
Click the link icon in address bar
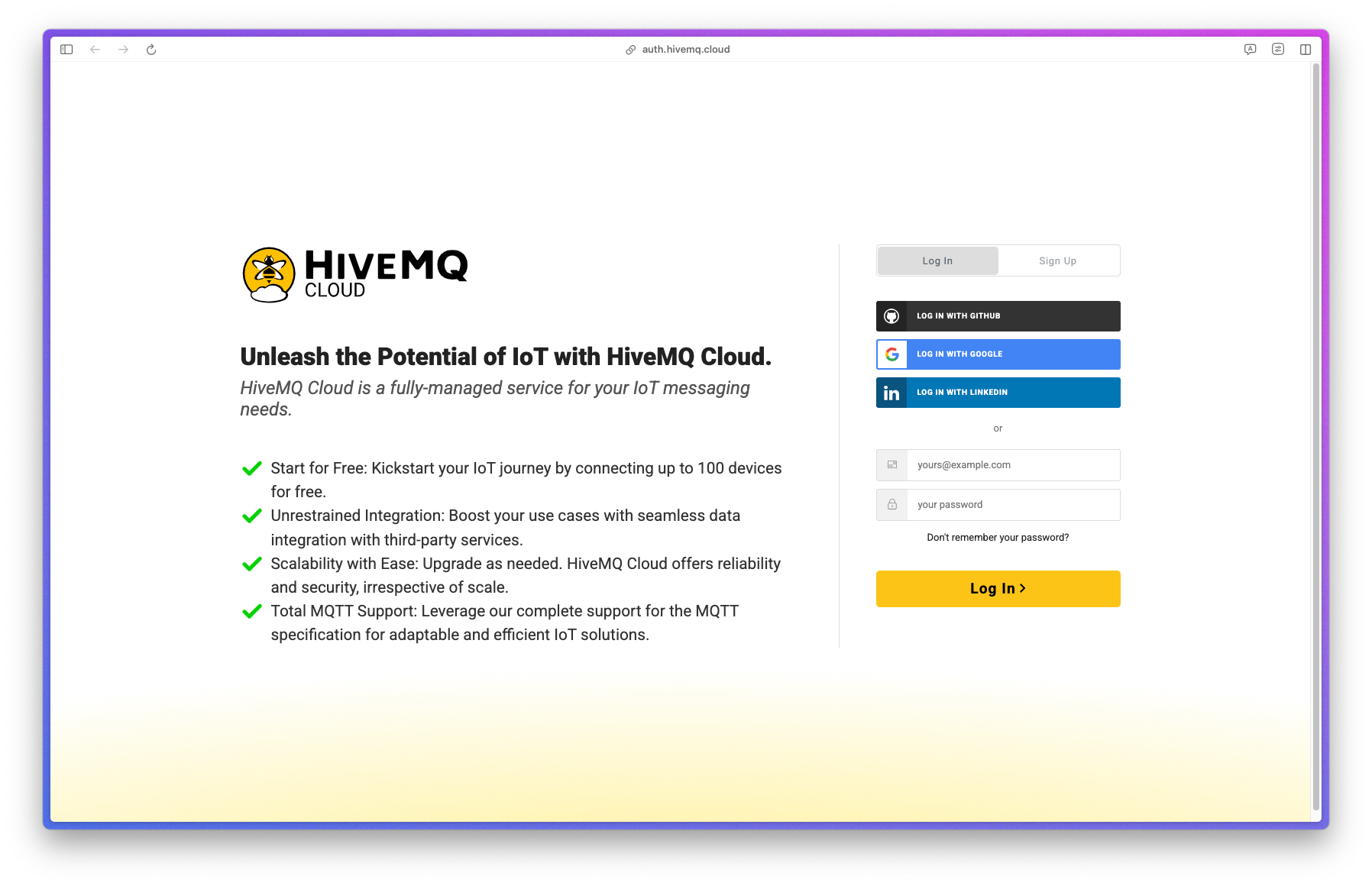tap(631, 50)
